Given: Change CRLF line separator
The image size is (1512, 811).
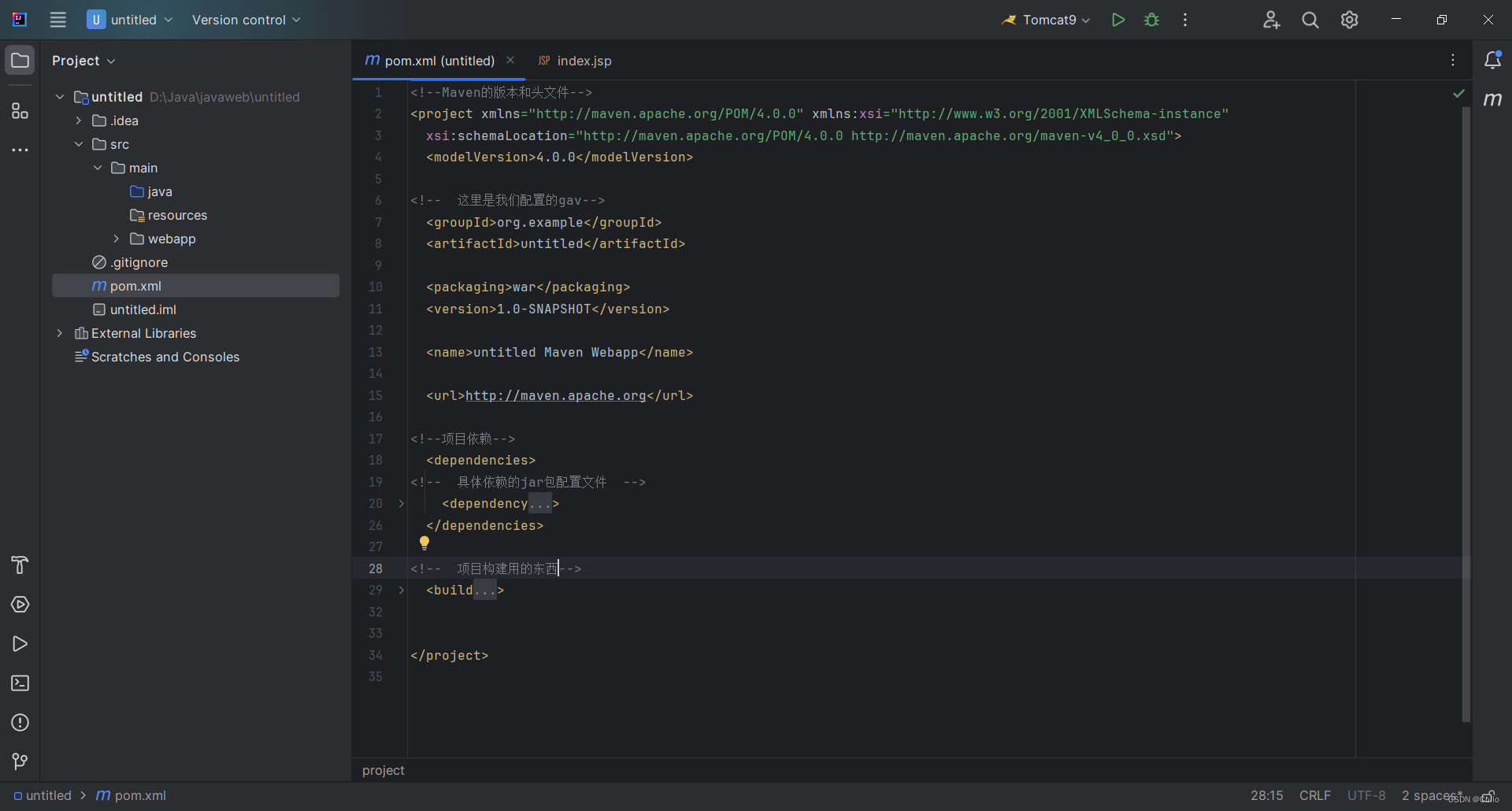Looking at the screenshot, I should (x=1314, y=795).
